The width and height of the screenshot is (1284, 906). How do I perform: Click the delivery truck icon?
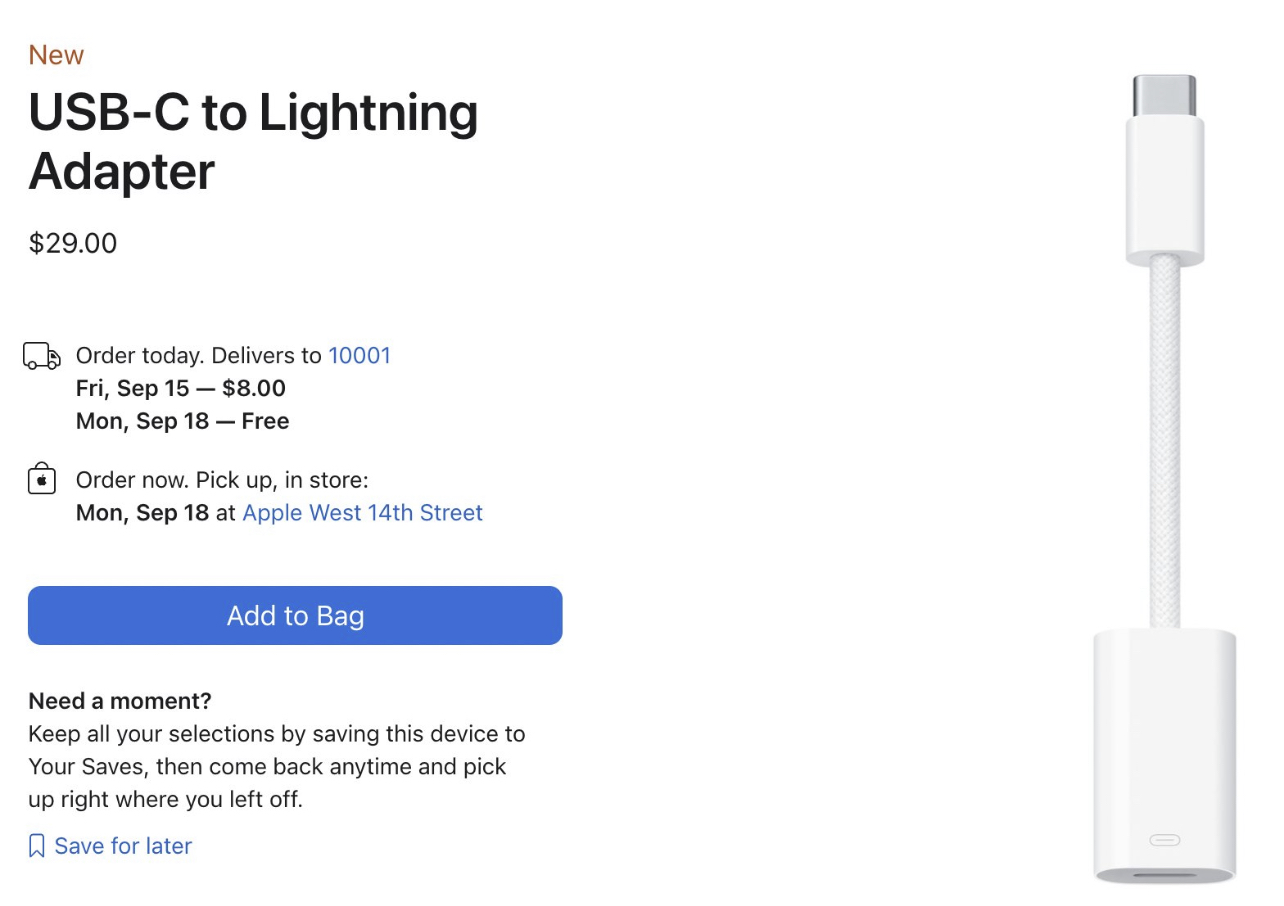pos(42,356)
